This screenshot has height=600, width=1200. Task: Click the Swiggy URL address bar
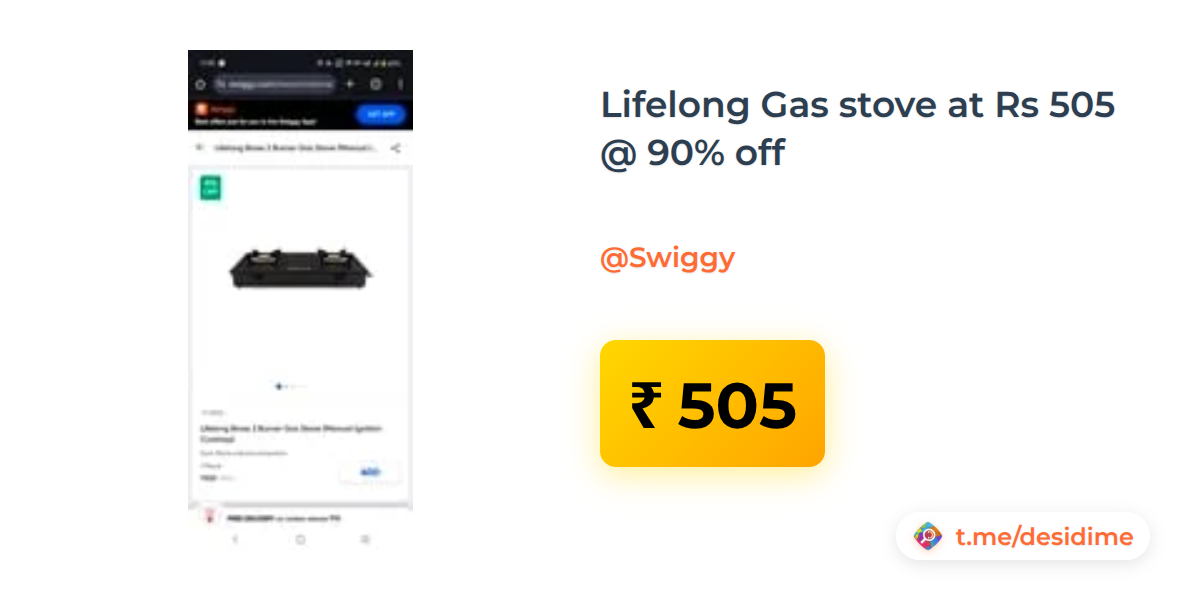[x=275, y=85]
